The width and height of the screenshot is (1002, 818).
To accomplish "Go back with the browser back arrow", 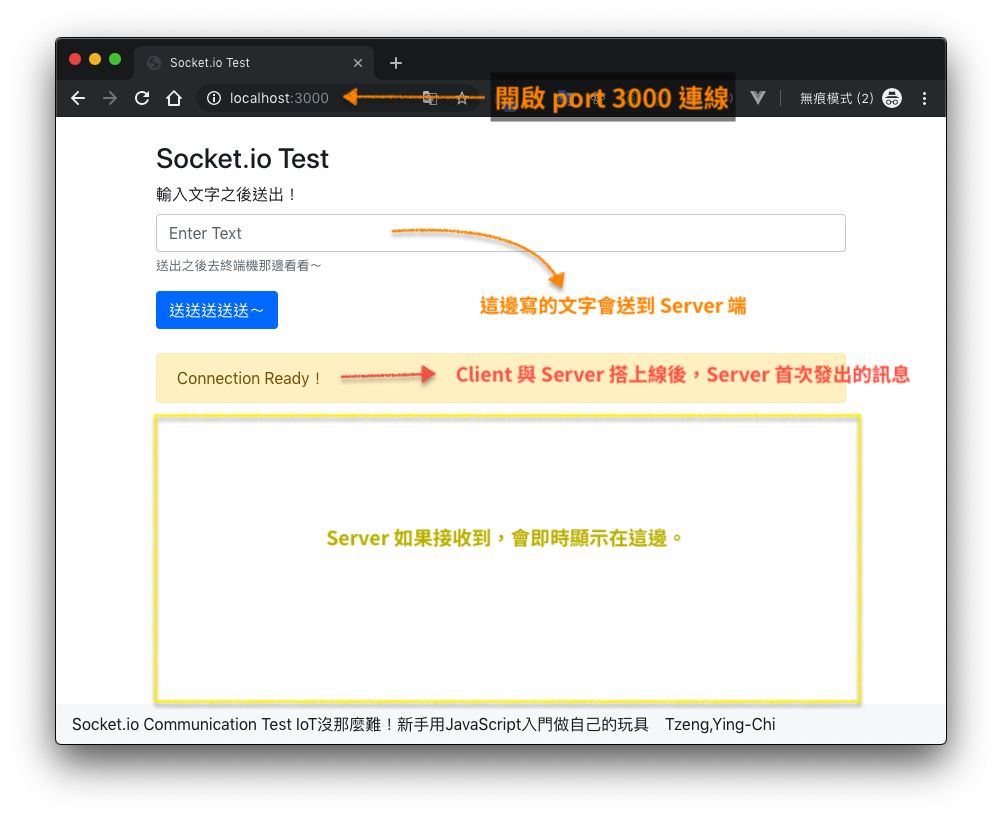I will tap(78, 98).
